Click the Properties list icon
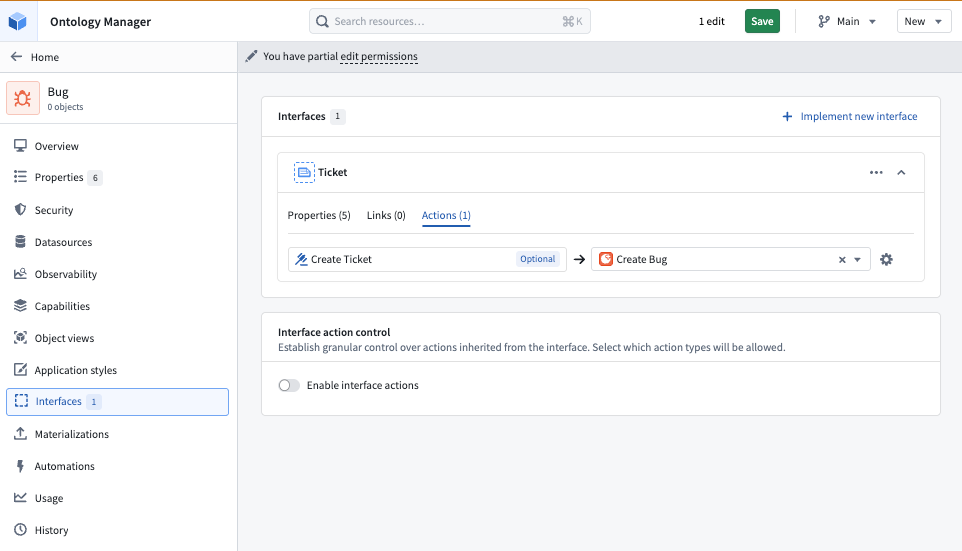 pyautogui.click(x=20, y=177)
